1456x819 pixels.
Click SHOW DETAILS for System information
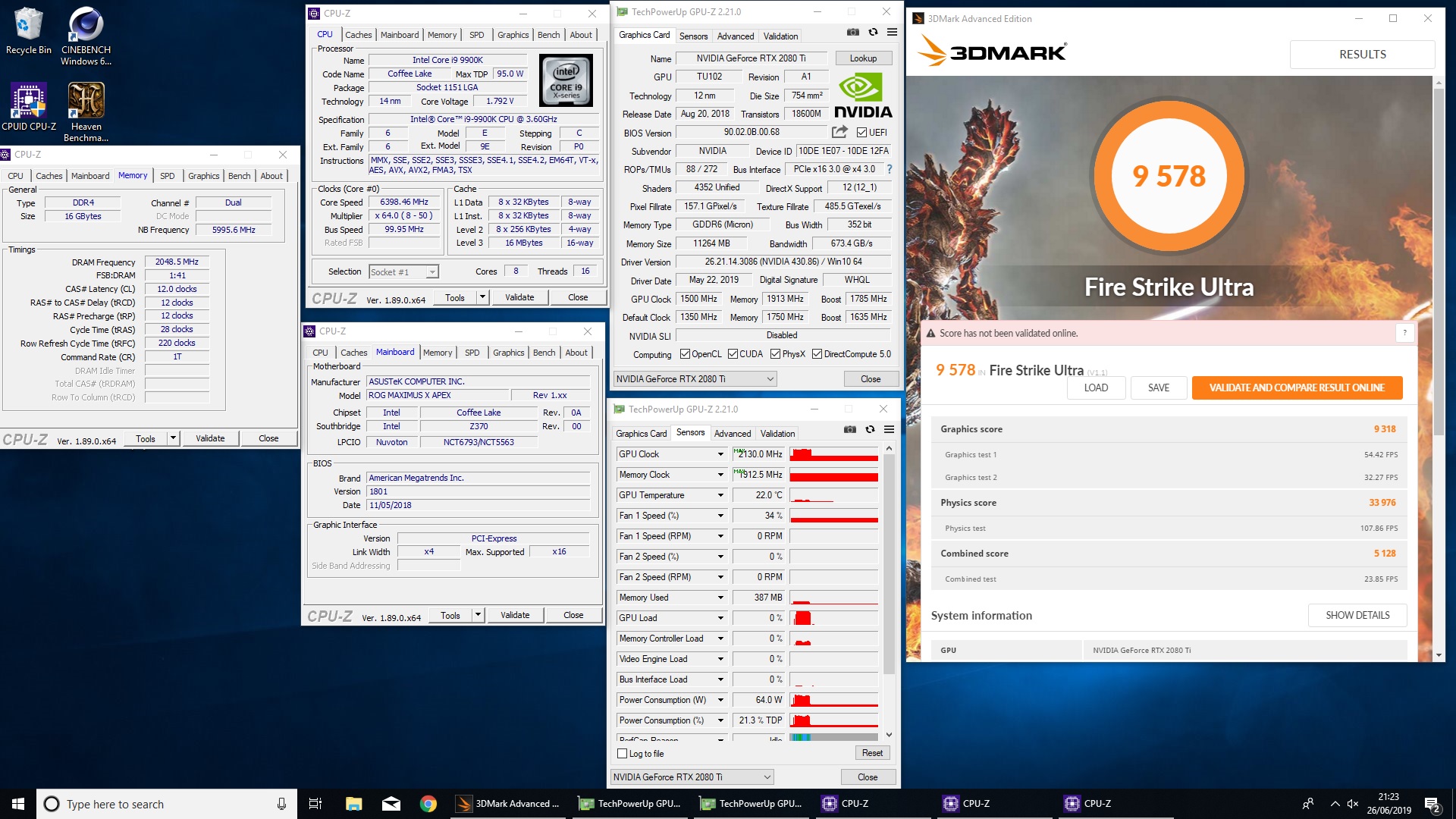1357,615
